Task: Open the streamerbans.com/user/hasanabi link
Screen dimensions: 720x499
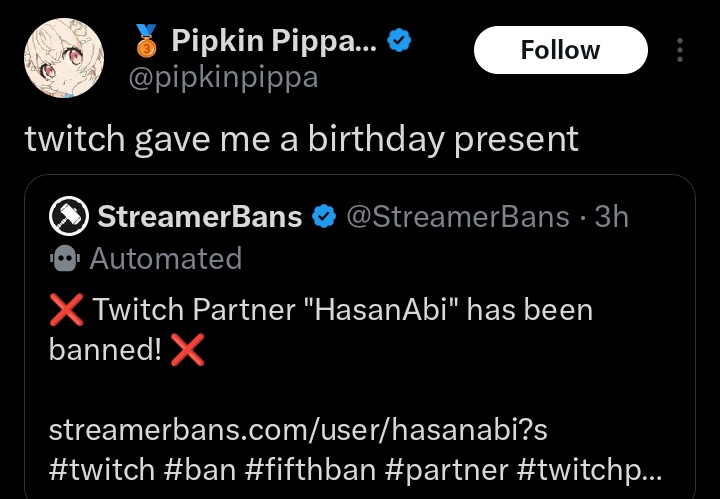Action: pyautogui.click(x=298, y=430)
